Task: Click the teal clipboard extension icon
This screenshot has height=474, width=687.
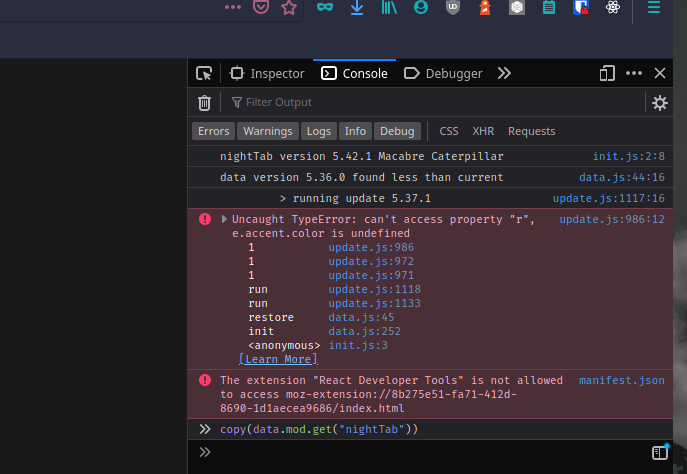Action: [x=549, y=7]
